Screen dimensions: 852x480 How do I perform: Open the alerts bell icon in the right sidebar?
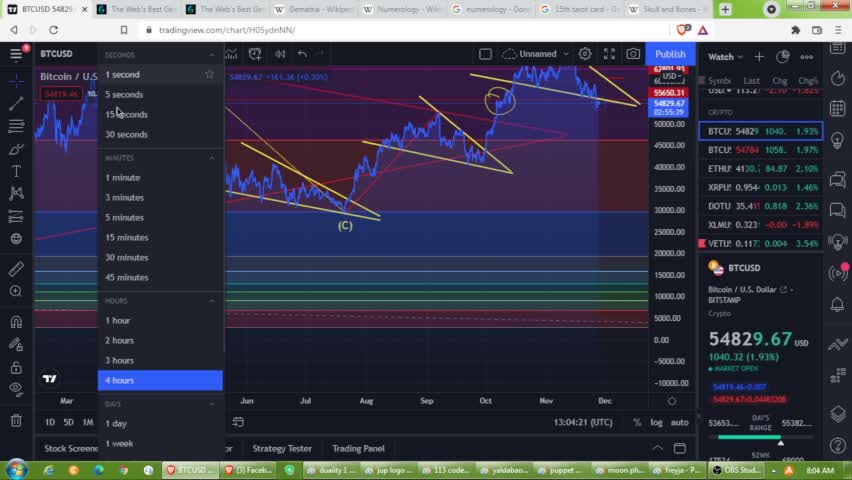tap(838, 304)
